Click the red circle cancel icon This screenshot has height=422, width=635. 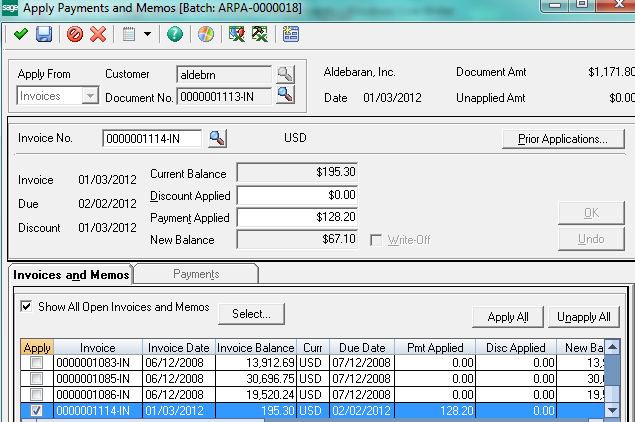point(75,35)
